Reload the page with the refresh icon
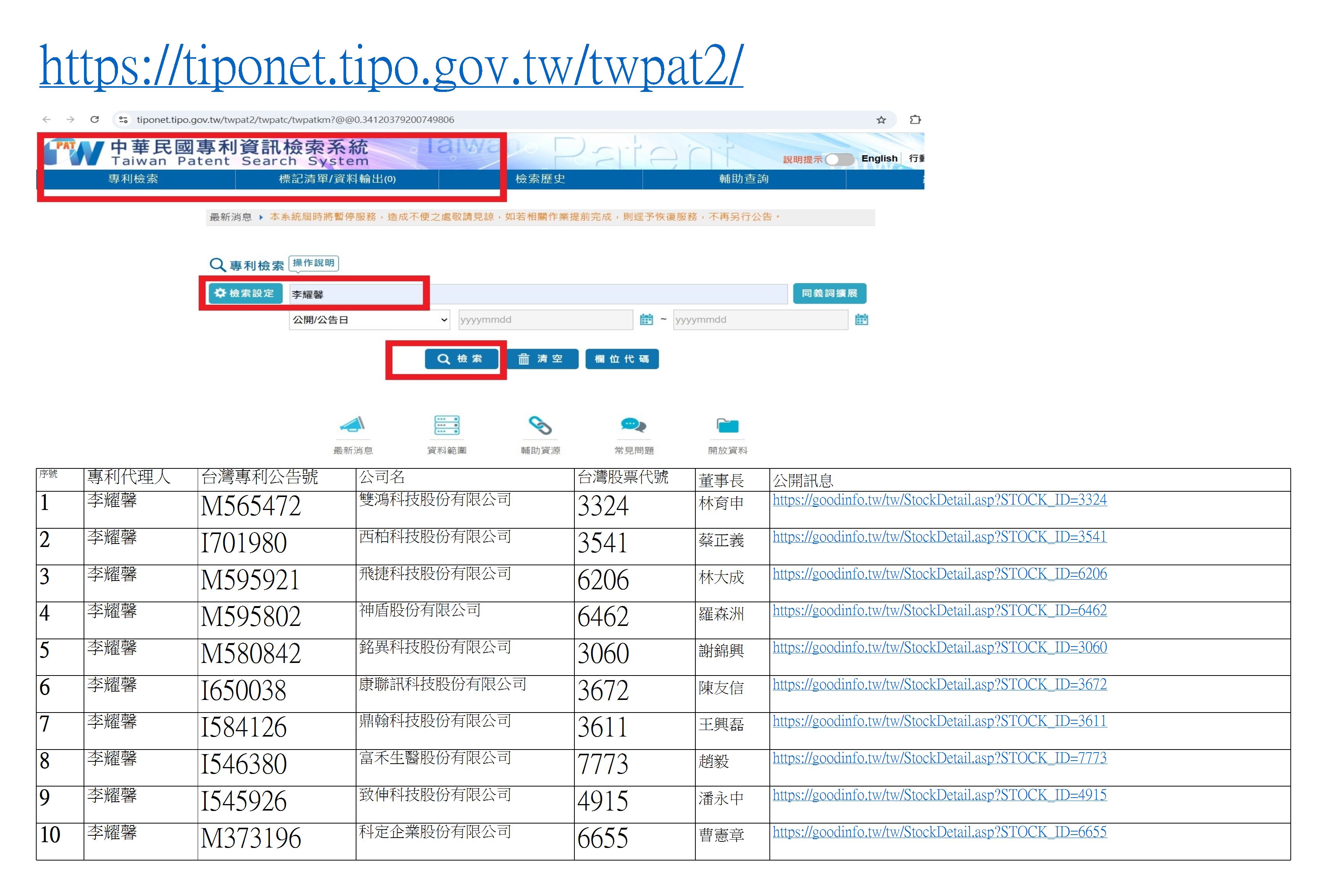This screenshot has height=896, width=1327. pos(95,120)
